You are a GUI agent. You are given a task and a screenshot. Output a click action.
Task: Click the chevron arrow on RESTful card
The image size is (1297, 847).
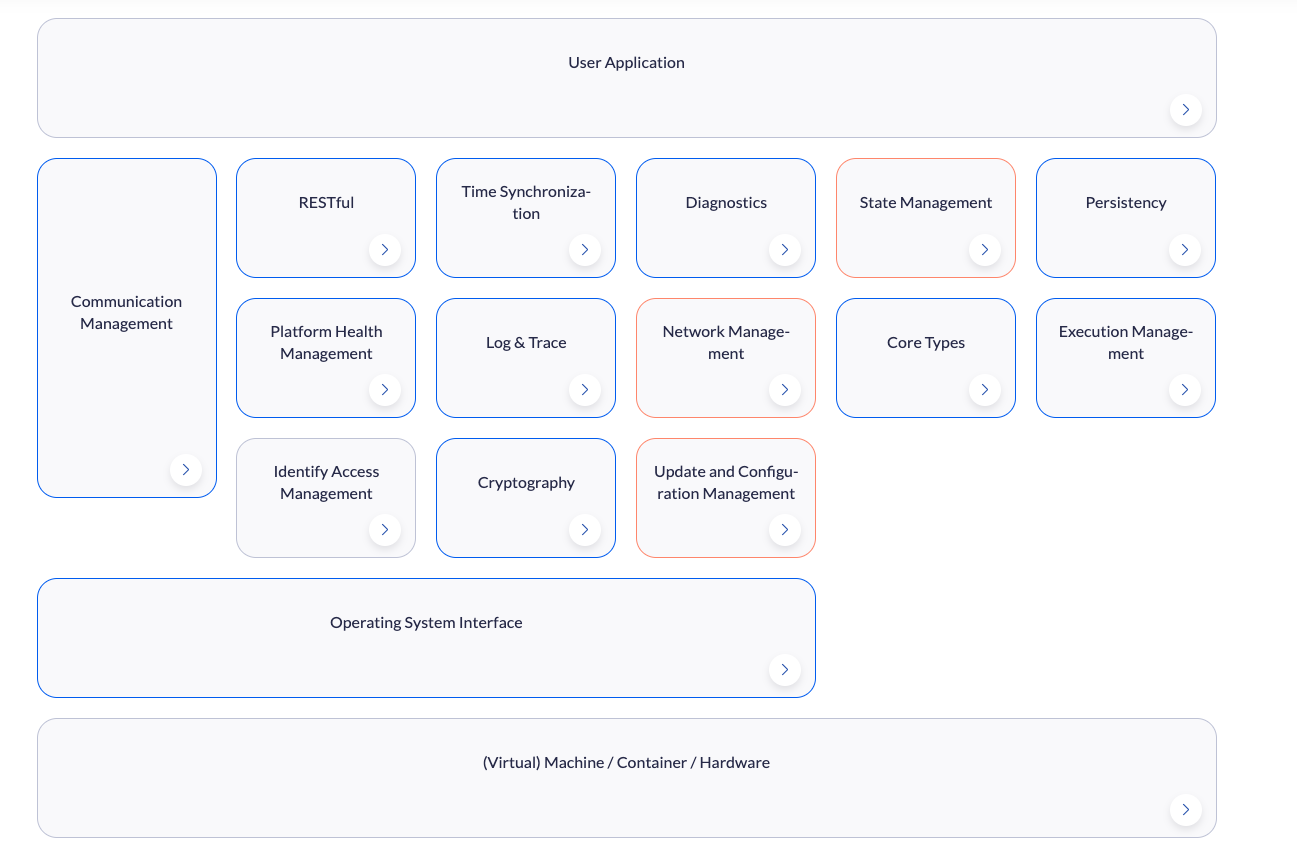pyautogui.click(x=385, y=250)
